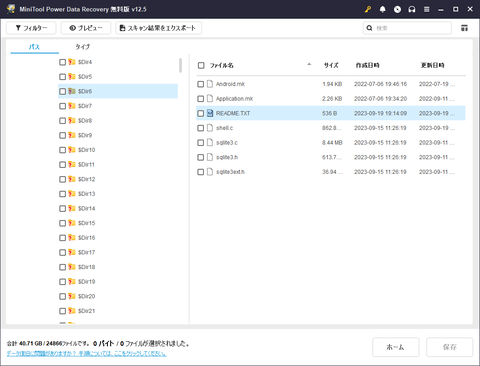Select the $Dir19 tree folder
Image resolution: width=480 pixels, height=366 pixels.
(86, 282)
